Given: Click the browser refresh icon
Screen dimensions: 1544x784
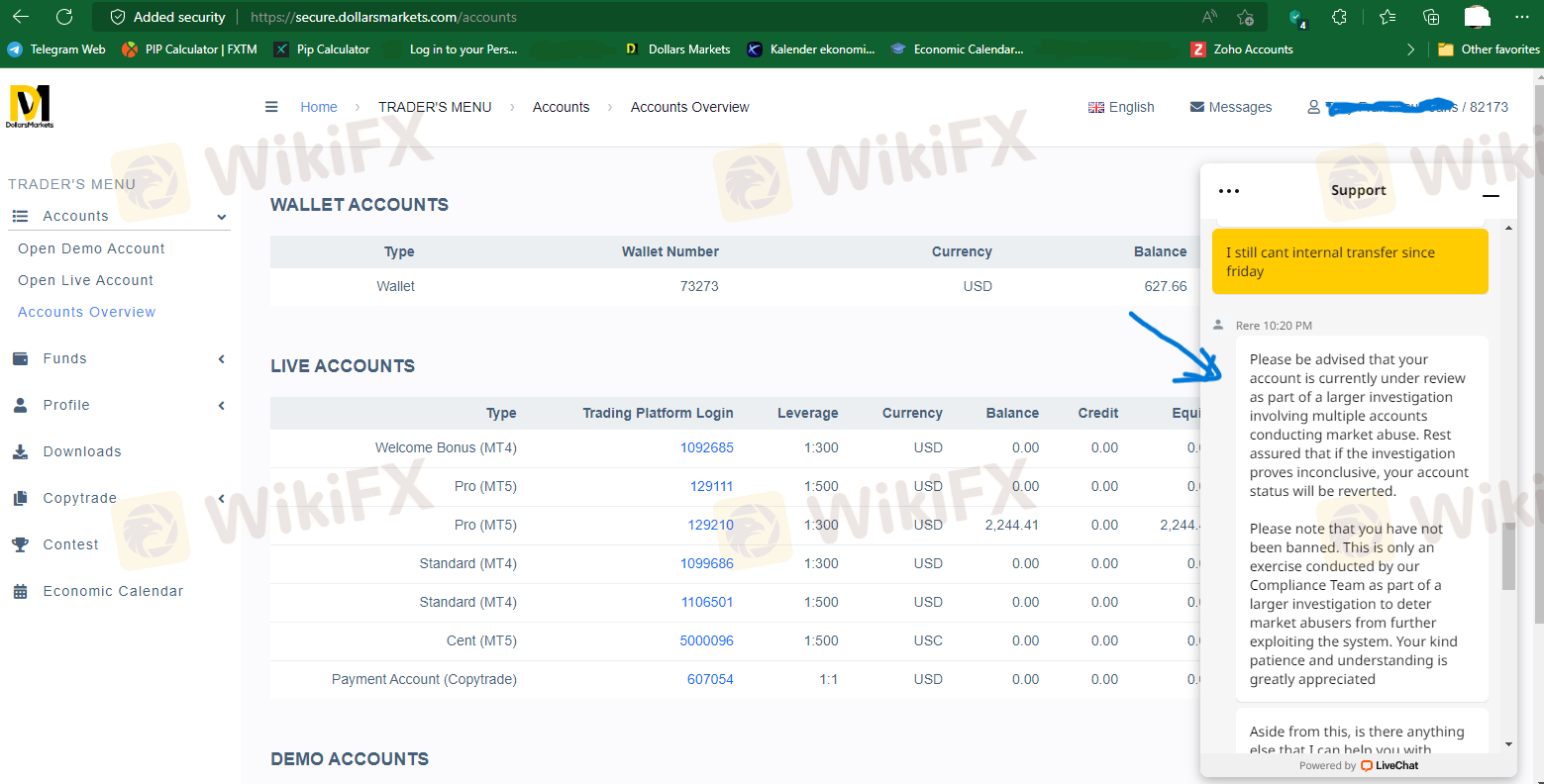Looking at the screenshot, I should click(64, 17).
